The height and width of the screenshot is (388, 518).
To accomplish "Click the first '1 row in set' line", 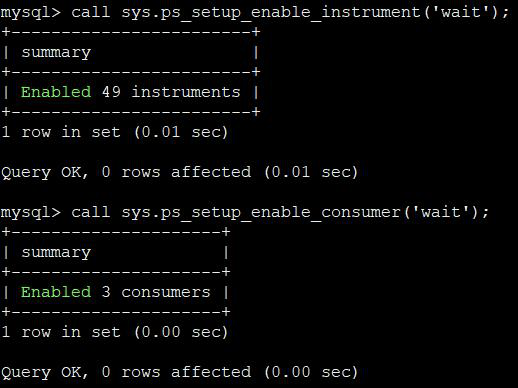I will point(114,132).
